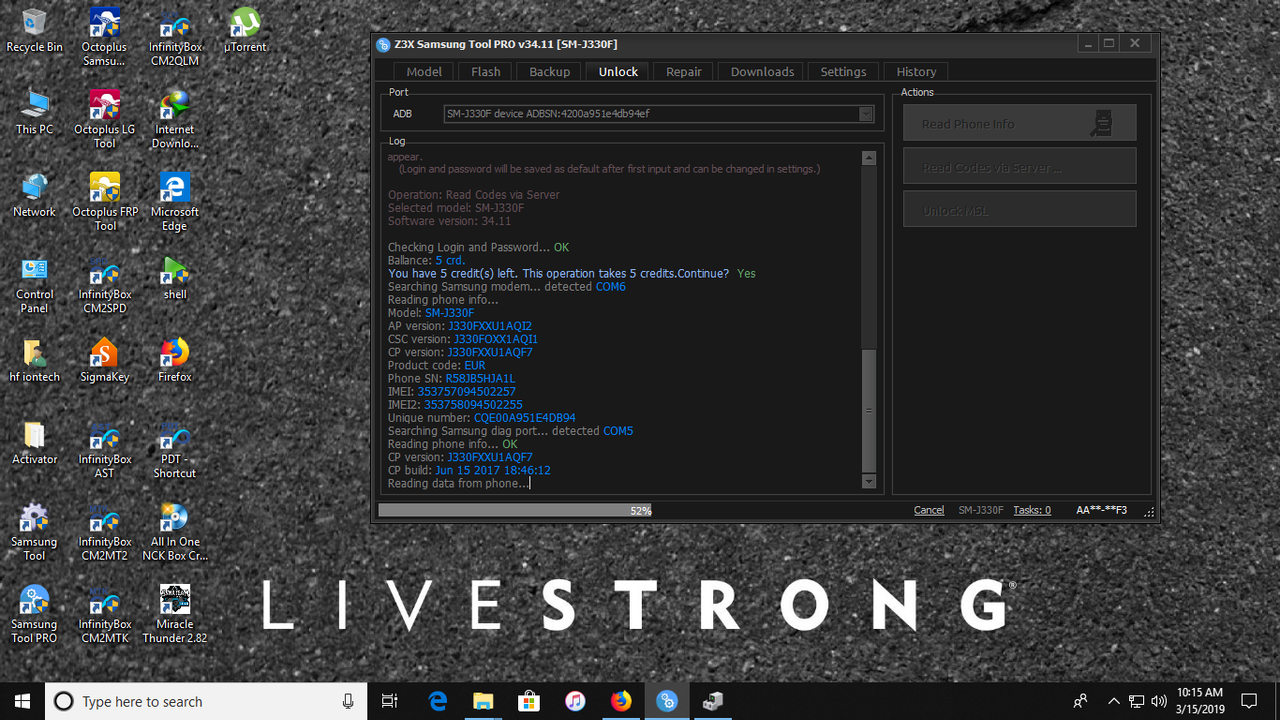Open Firefox desktop shortcut

pos(174,360)
